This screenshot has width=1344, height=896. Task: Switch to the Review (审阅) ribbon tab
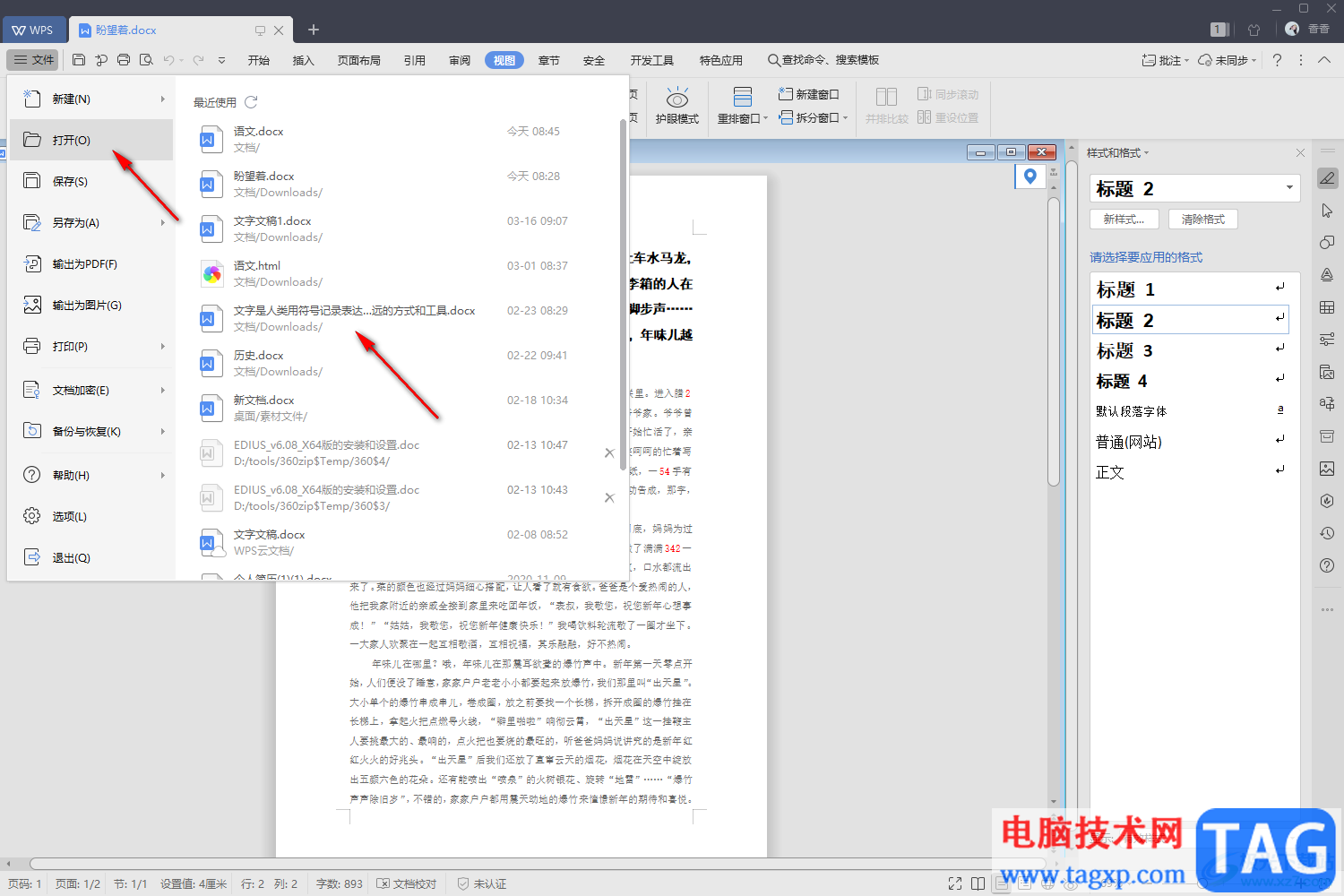coord(460,60)
